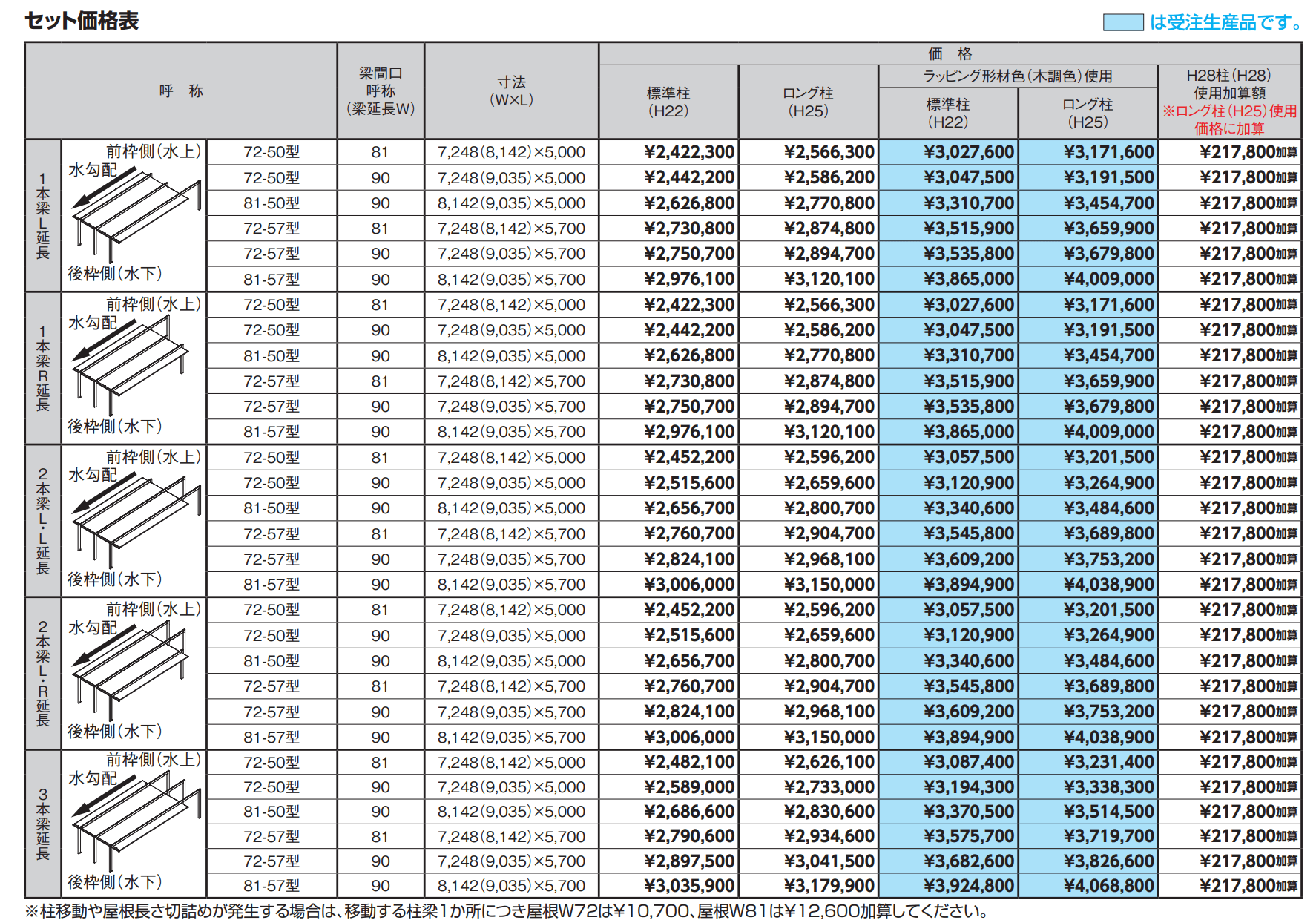Toggle the ロング柱(H25) column

point(808,101)
